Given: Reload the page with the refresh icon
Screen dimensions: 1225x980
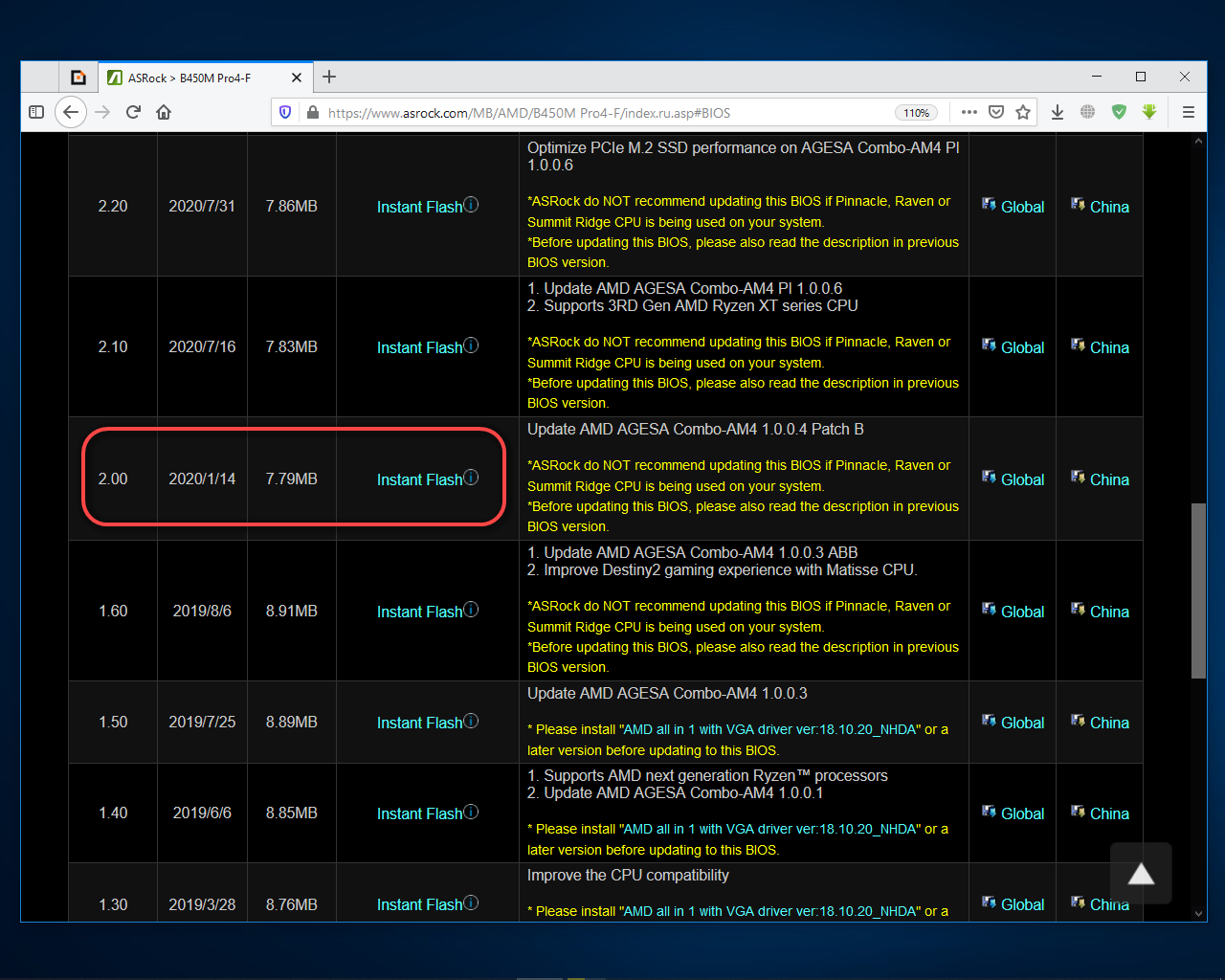Looking at the screenshot, I should tap(133, 112).
